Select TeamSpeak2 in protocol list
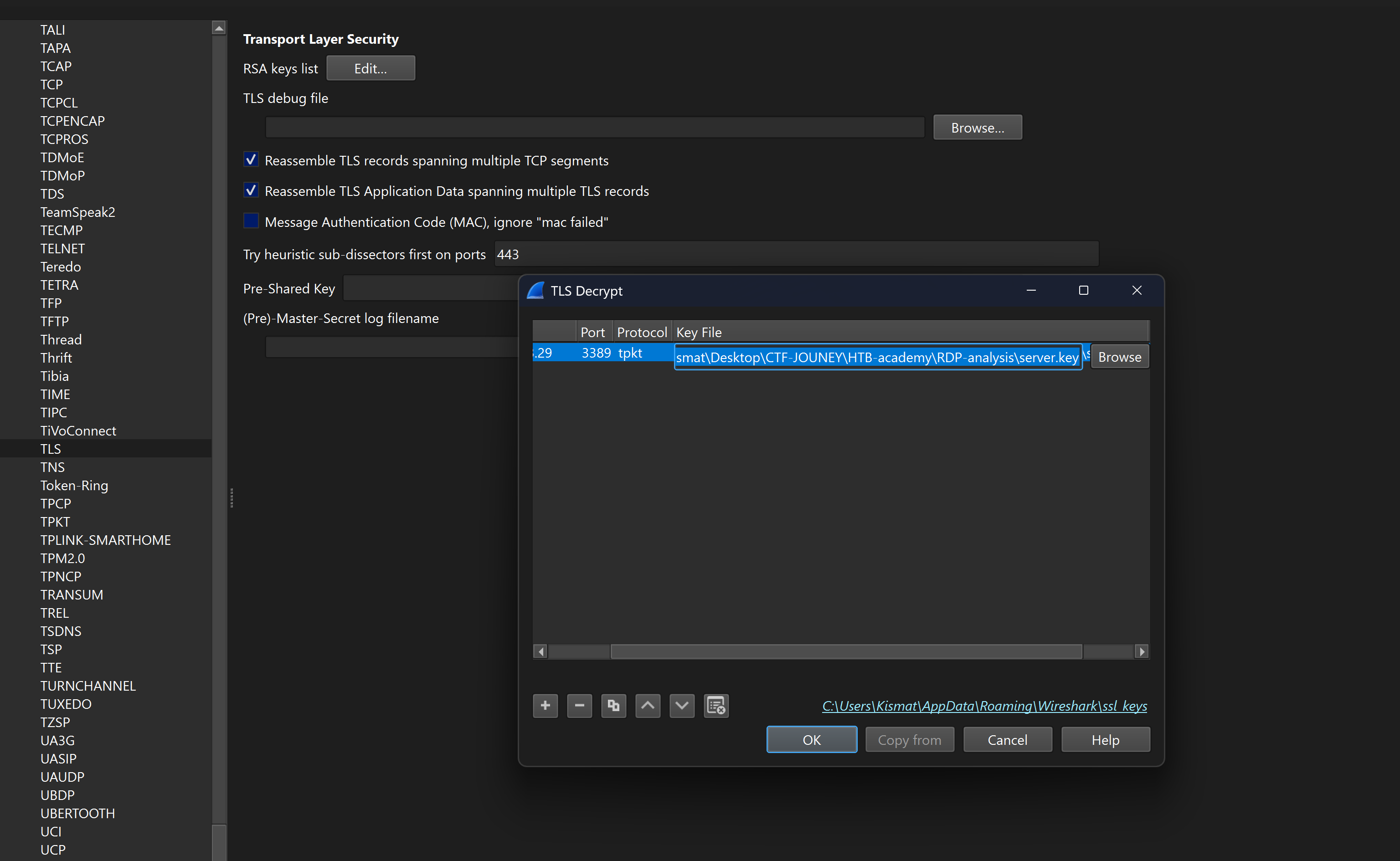This screenshot has width=1400, height=861. (x=77, y=212)
